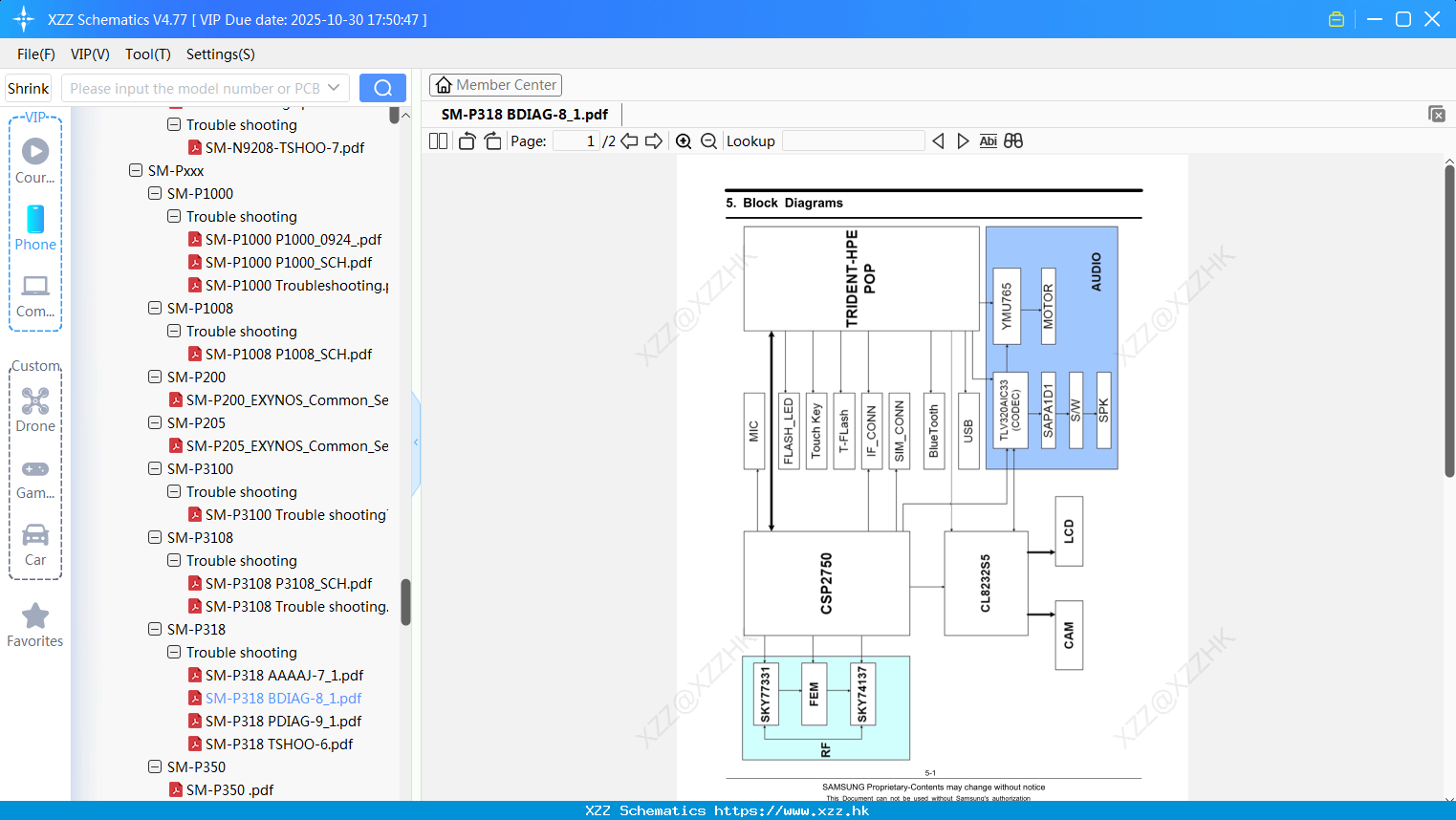The image size is (1456, 820).
Task: Go to previous page arrow
Action: tap(629, 141)
